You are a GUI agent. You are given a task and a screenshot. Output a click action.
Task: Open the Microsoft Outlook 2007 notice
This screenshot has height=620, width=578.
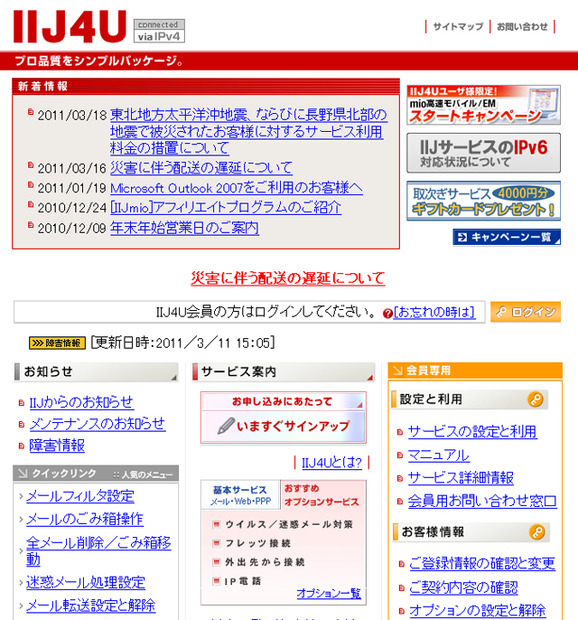pyautogui.click(x=236, y=188)
